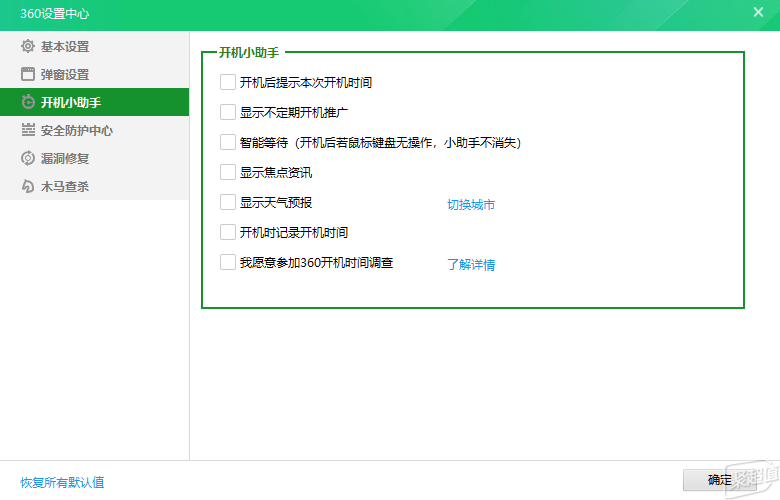The height and width of the screenshot is (500, 780).
Task: Open the 了解详情 link
Action: click(x=471, y=264)
